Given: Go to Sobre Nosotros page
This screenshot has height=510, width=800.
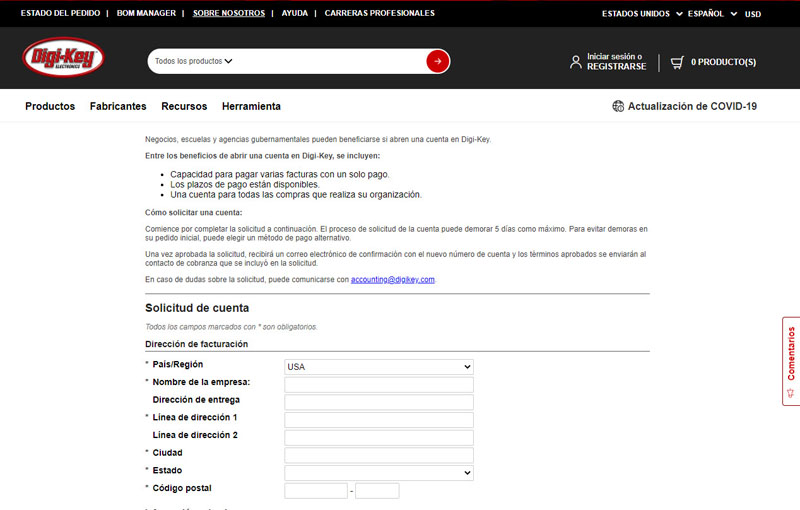Looking at the screenshot, I should click(229, 14).
